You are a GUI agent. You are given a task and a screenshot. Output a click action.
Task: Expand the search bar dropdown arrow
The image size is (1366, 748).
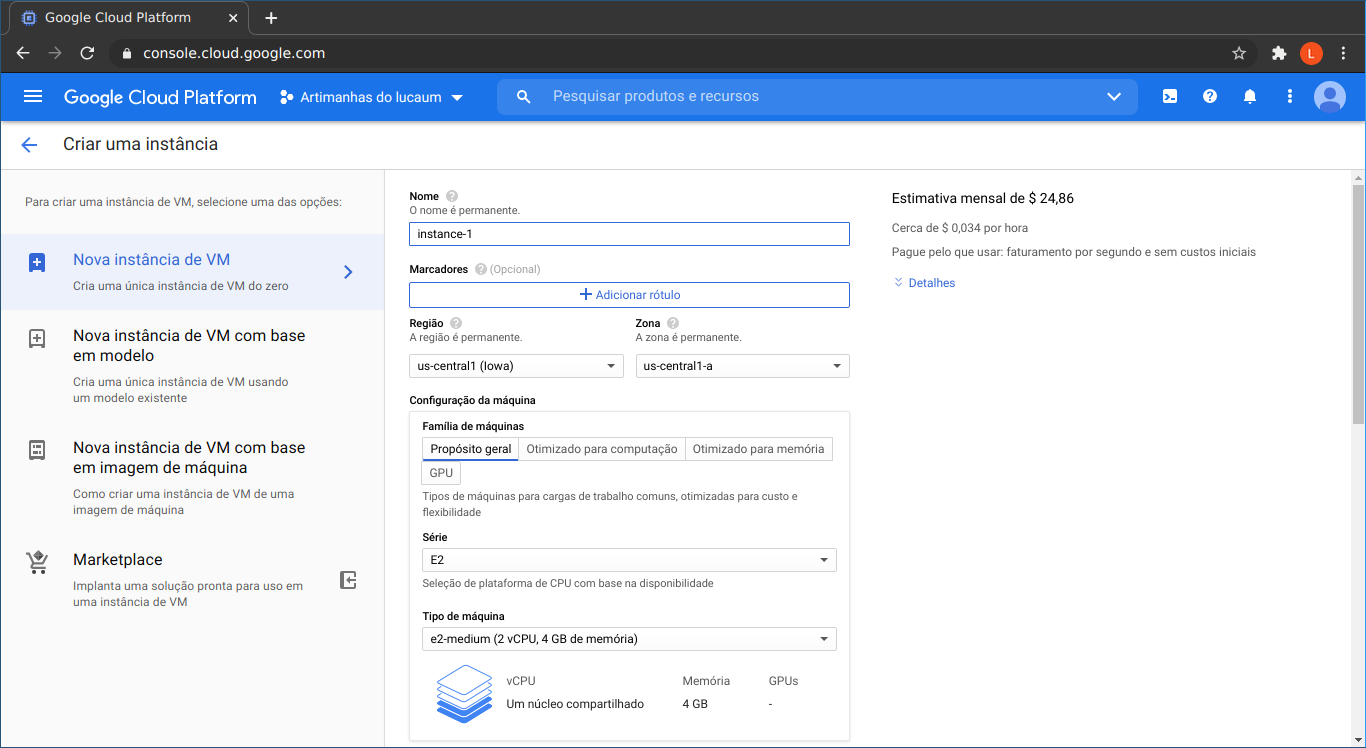tap(1114, 97)
